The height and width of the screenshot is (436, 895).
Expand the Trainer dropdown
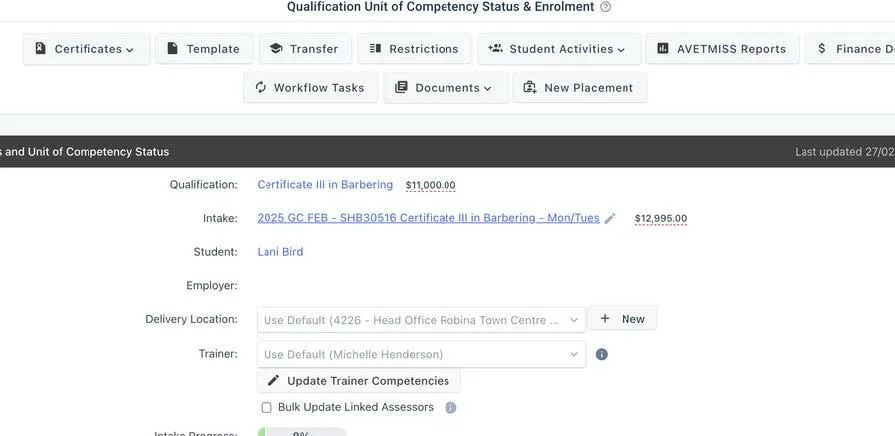pos(421,354)
